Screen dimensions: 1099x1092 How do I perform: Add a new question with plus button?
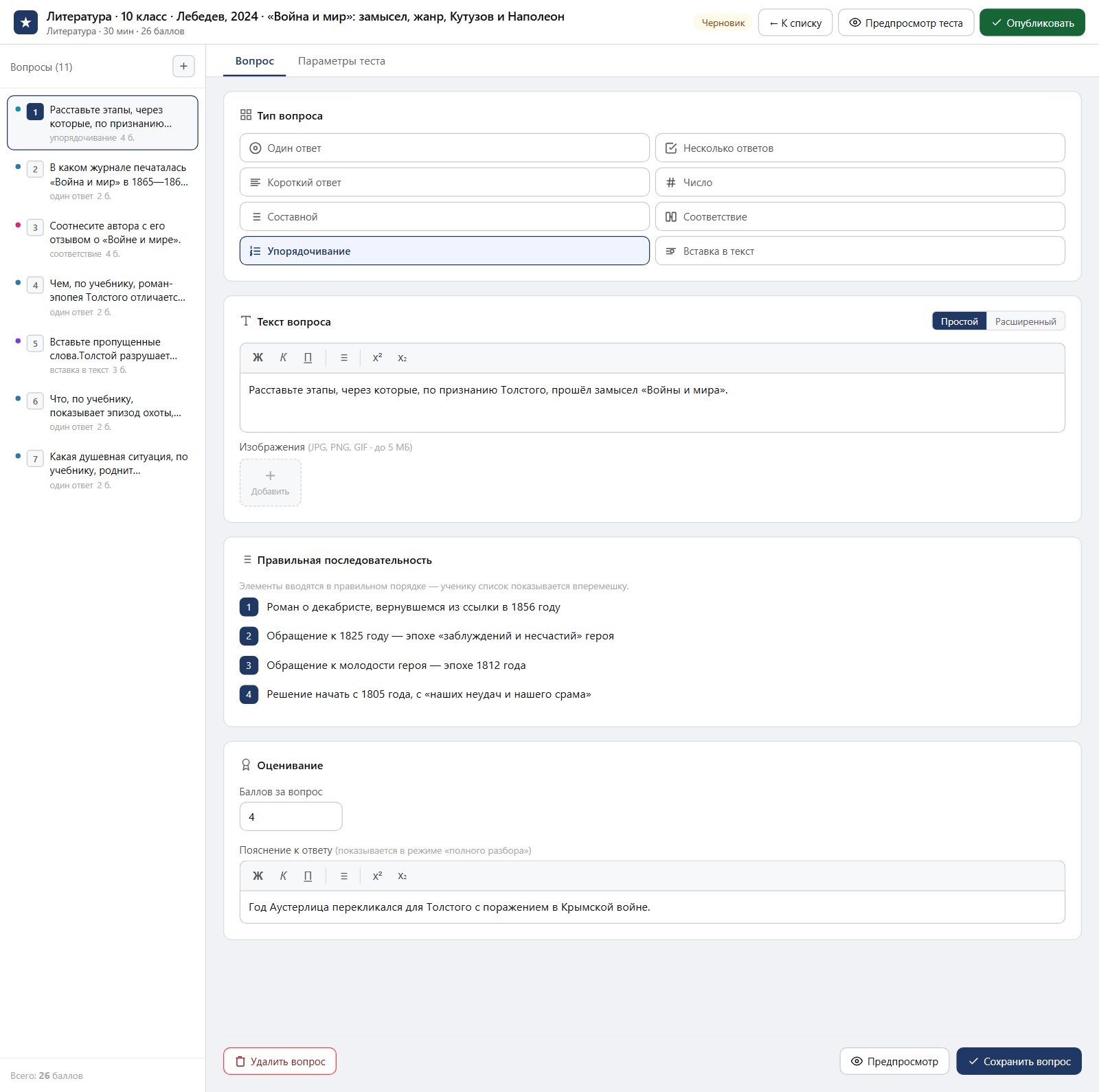click(x=183, y=67)
